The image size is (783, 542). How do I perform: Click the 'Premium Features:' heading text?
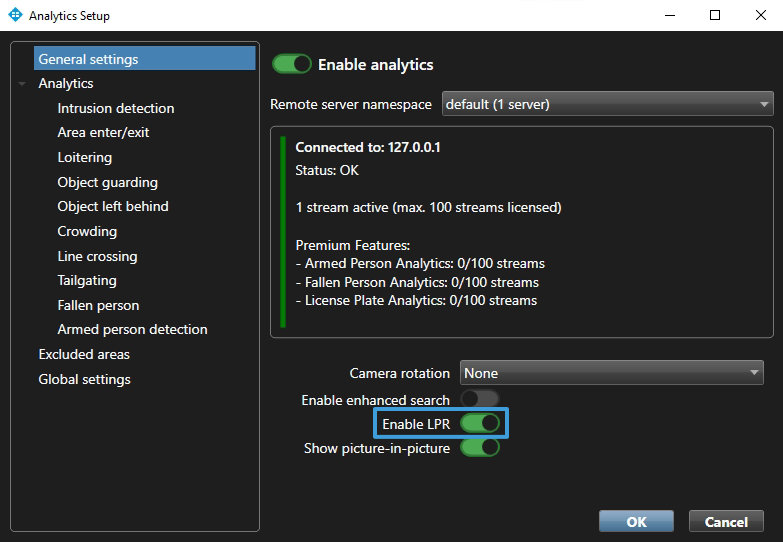pyautogui.click(x=353, y=245)
